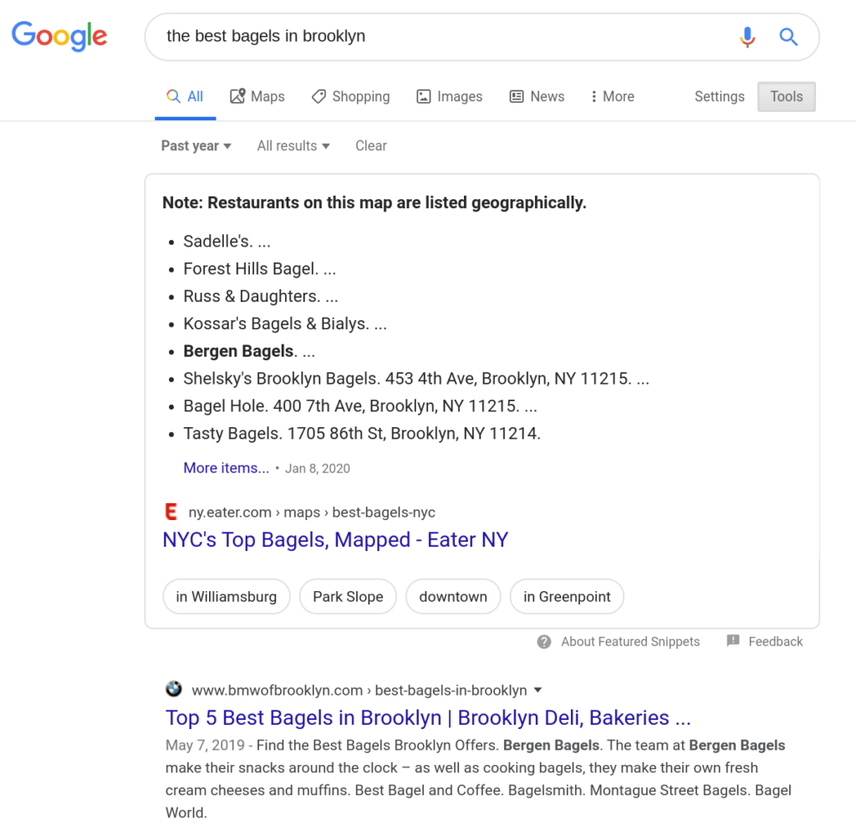Screen dimensions: 856x836
Task: Click the Images tab icon
Action: 424,95
